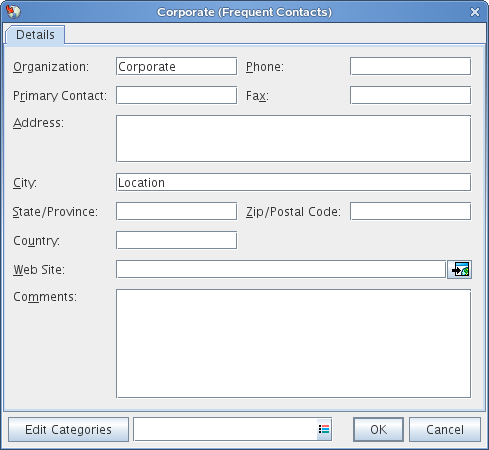Close the Corporate contact dialog
The width and height of the screenshot is (489, 450).
[x=475, y=12]
